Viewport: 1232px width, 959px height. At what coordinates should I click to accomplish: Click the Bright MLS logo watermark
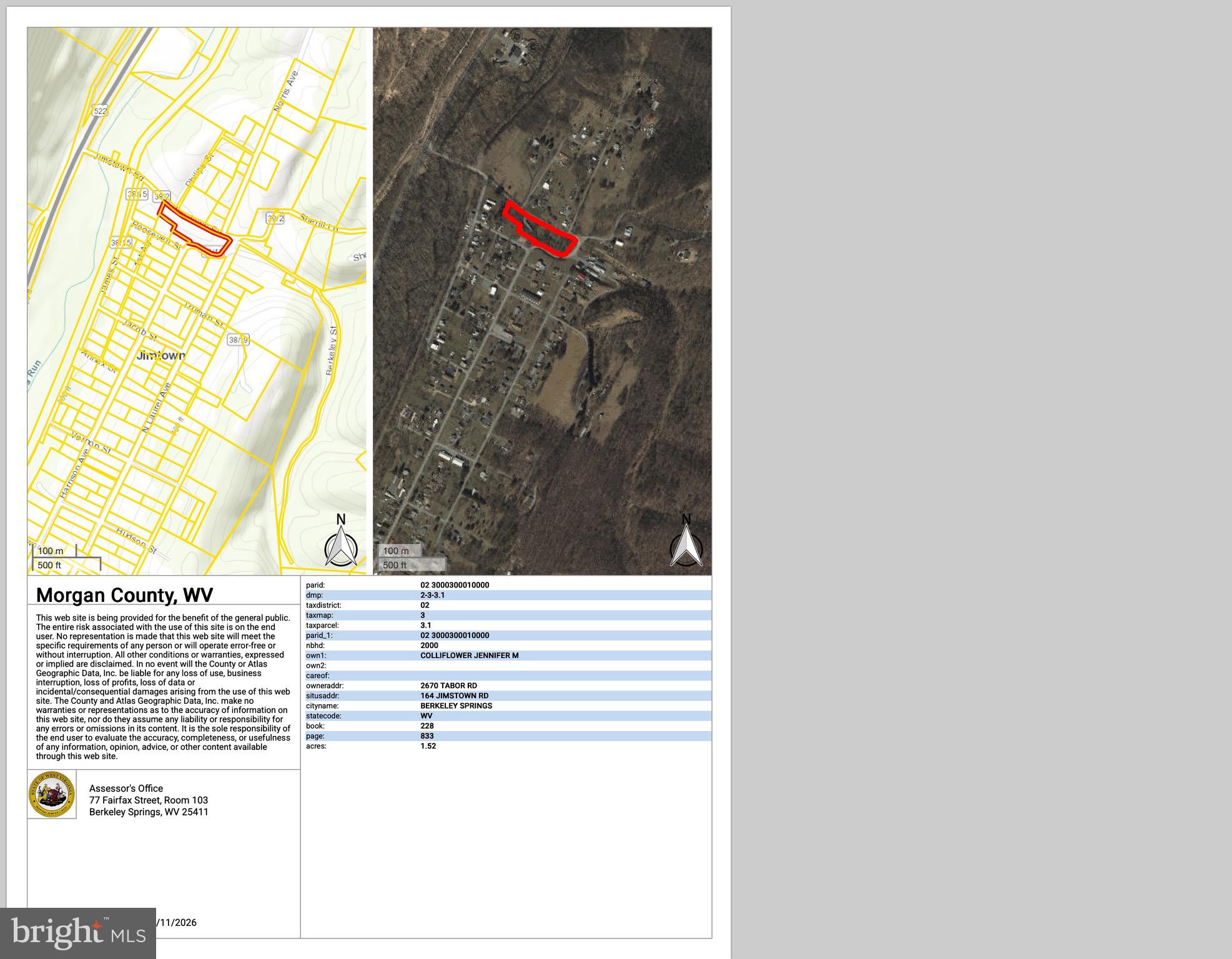(x=77, y=933)
